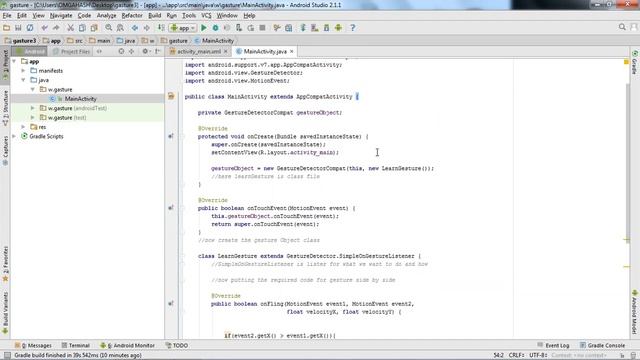640x360 pixels.
Task: Open the Tools menu
Action: (189, 16)
